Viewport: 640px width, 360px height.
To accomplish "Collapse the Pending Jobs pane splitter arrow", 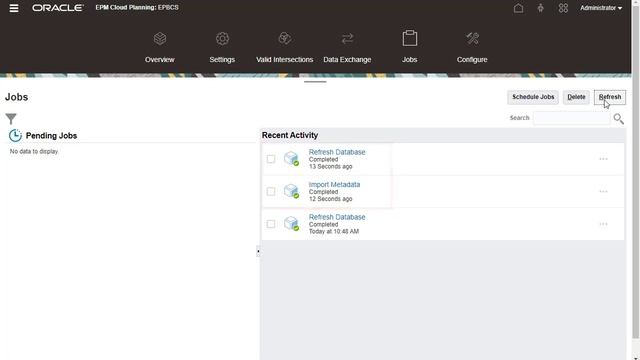I will click(x=258, y=251).
